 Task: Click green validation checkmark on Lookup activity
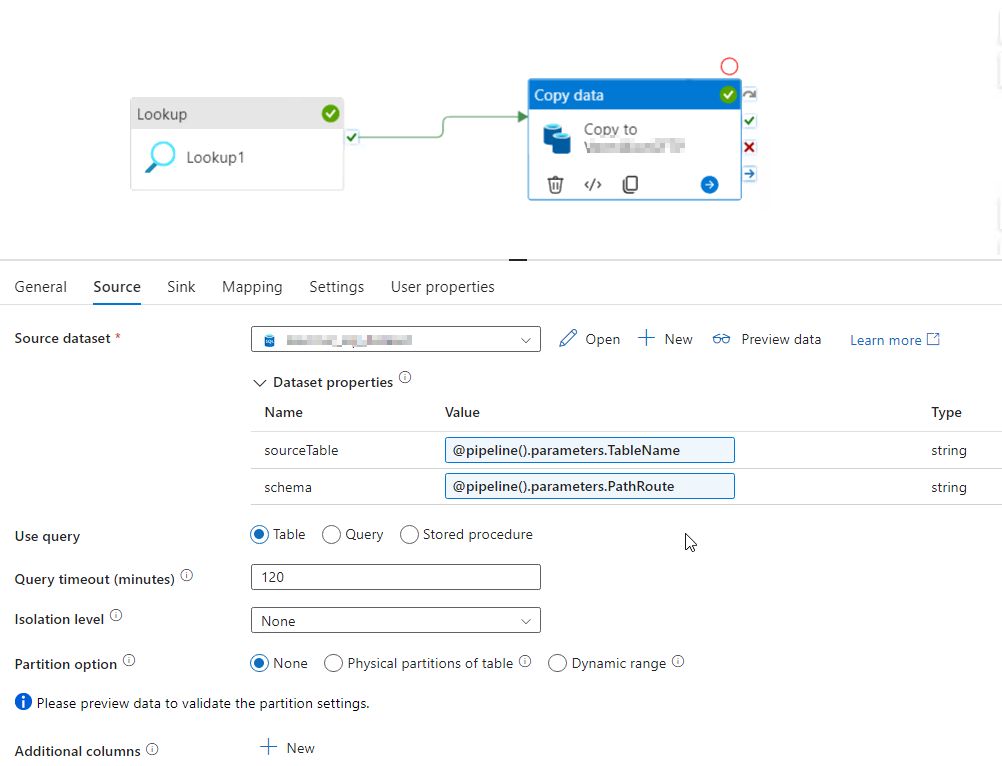click(330, 114)
